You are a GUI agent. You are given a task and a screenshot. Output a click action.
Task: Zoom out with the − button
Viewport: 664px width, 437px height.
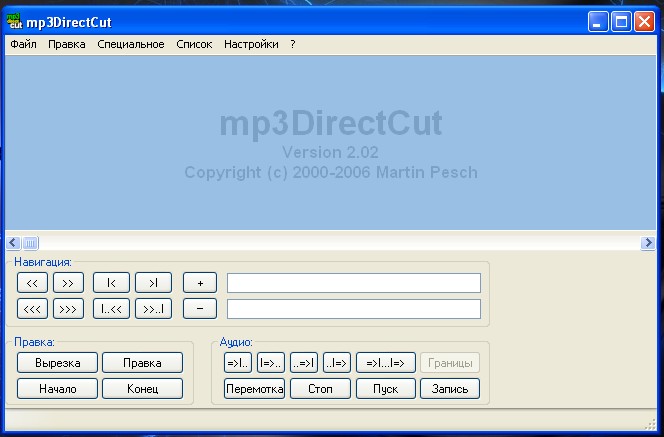[x=200, y=309]
